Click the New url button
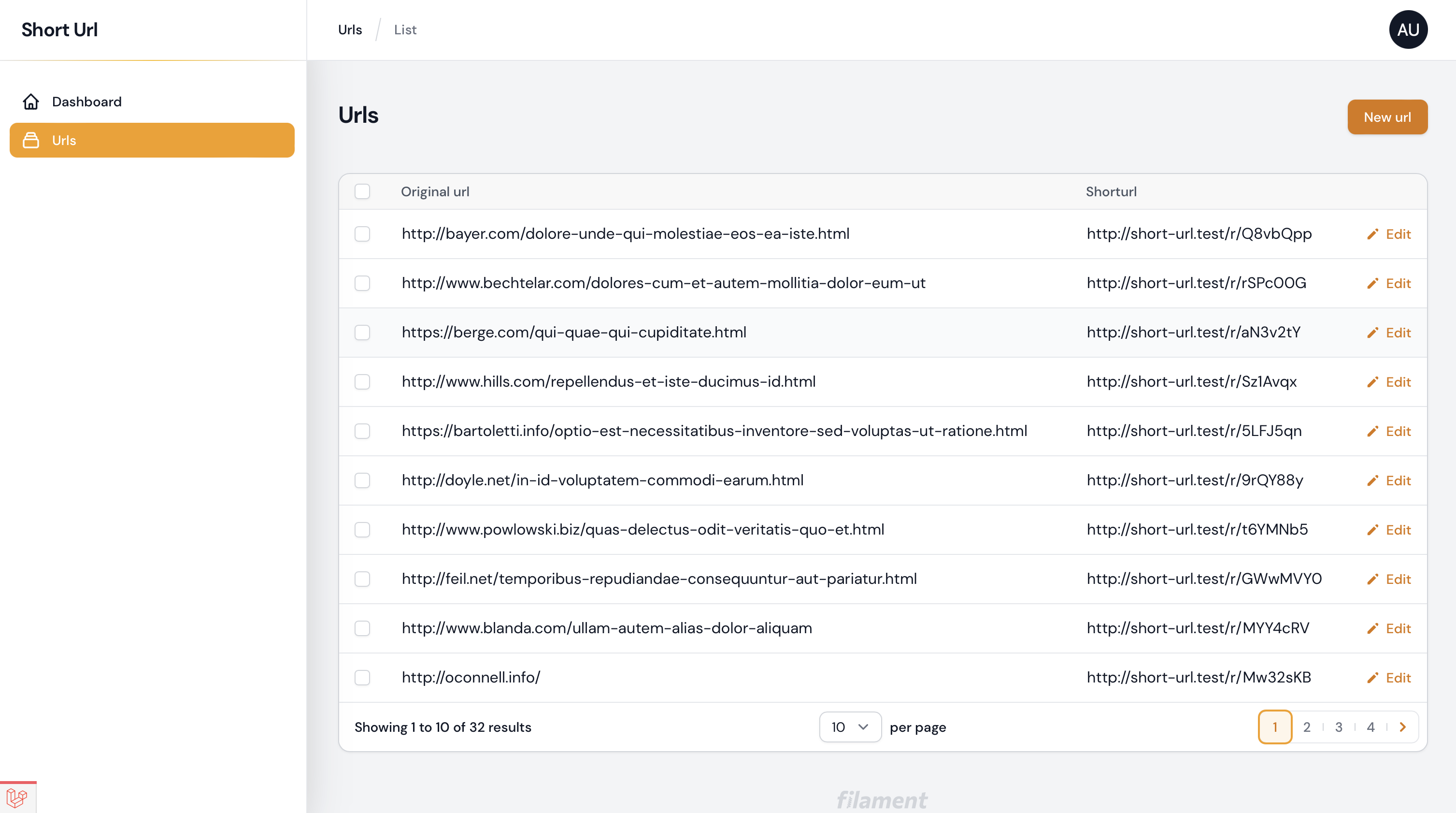This screenshot has width=1456, height=813. 1387,117
